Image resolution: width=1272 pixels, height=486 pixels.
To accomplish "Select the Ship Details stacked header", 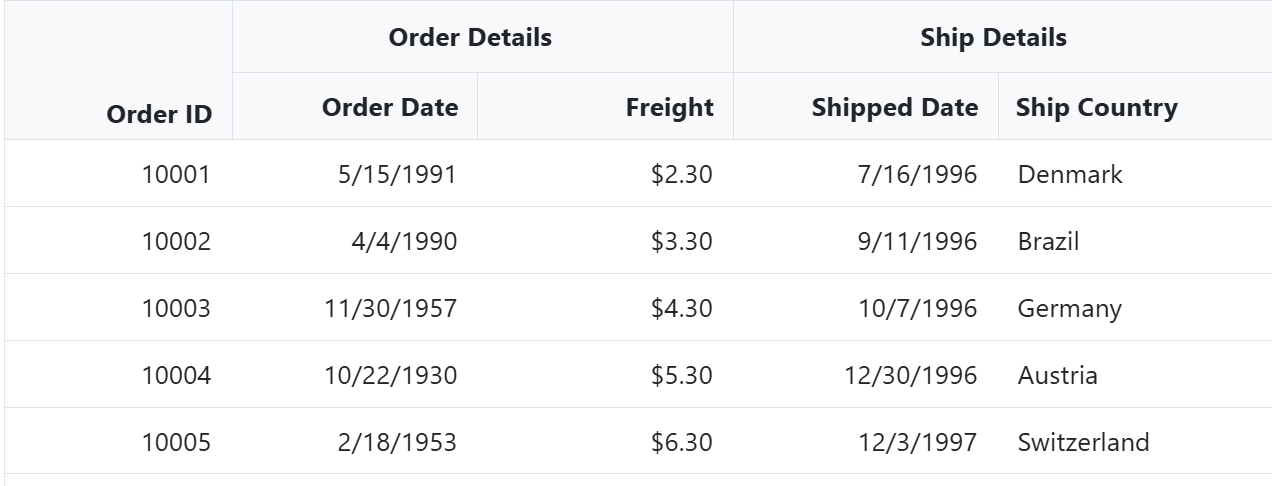I will coord(993,38).
